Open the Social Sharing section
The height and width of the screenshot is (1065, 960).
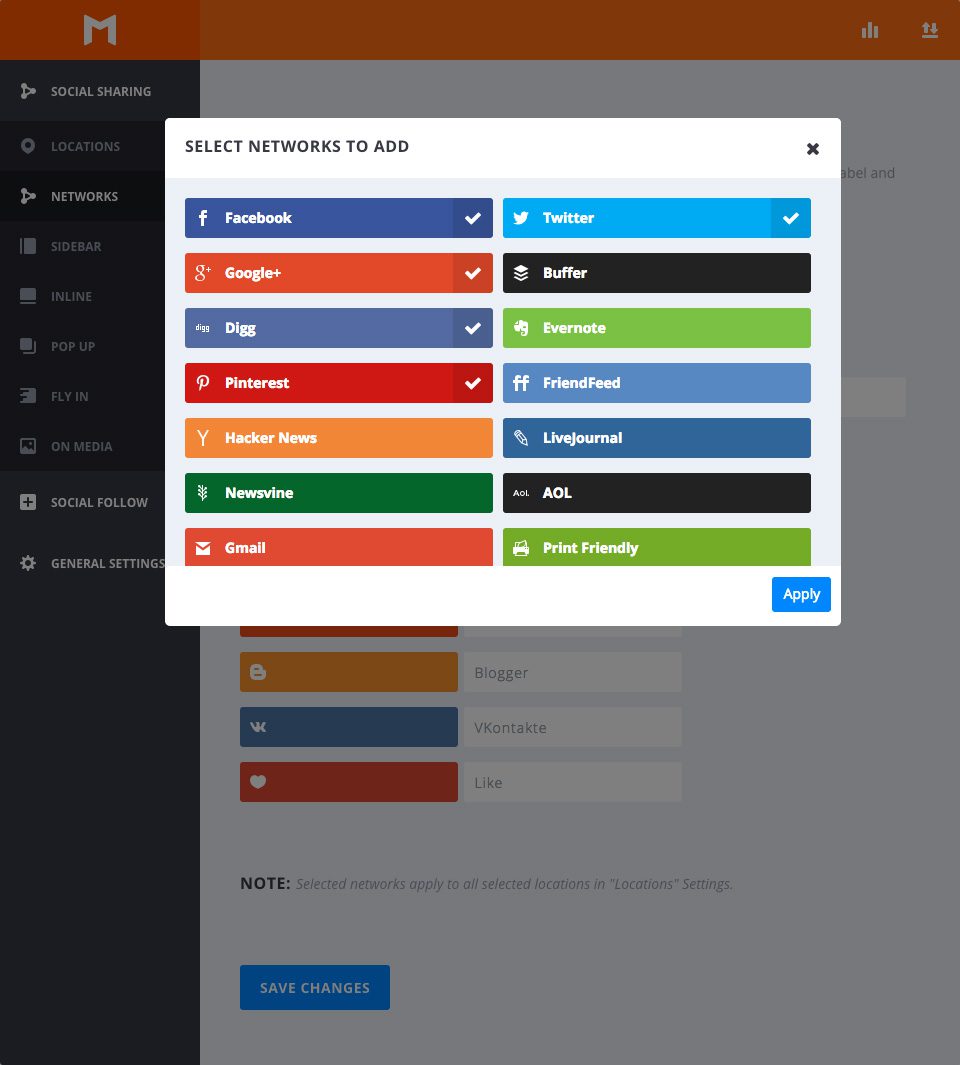100,91
